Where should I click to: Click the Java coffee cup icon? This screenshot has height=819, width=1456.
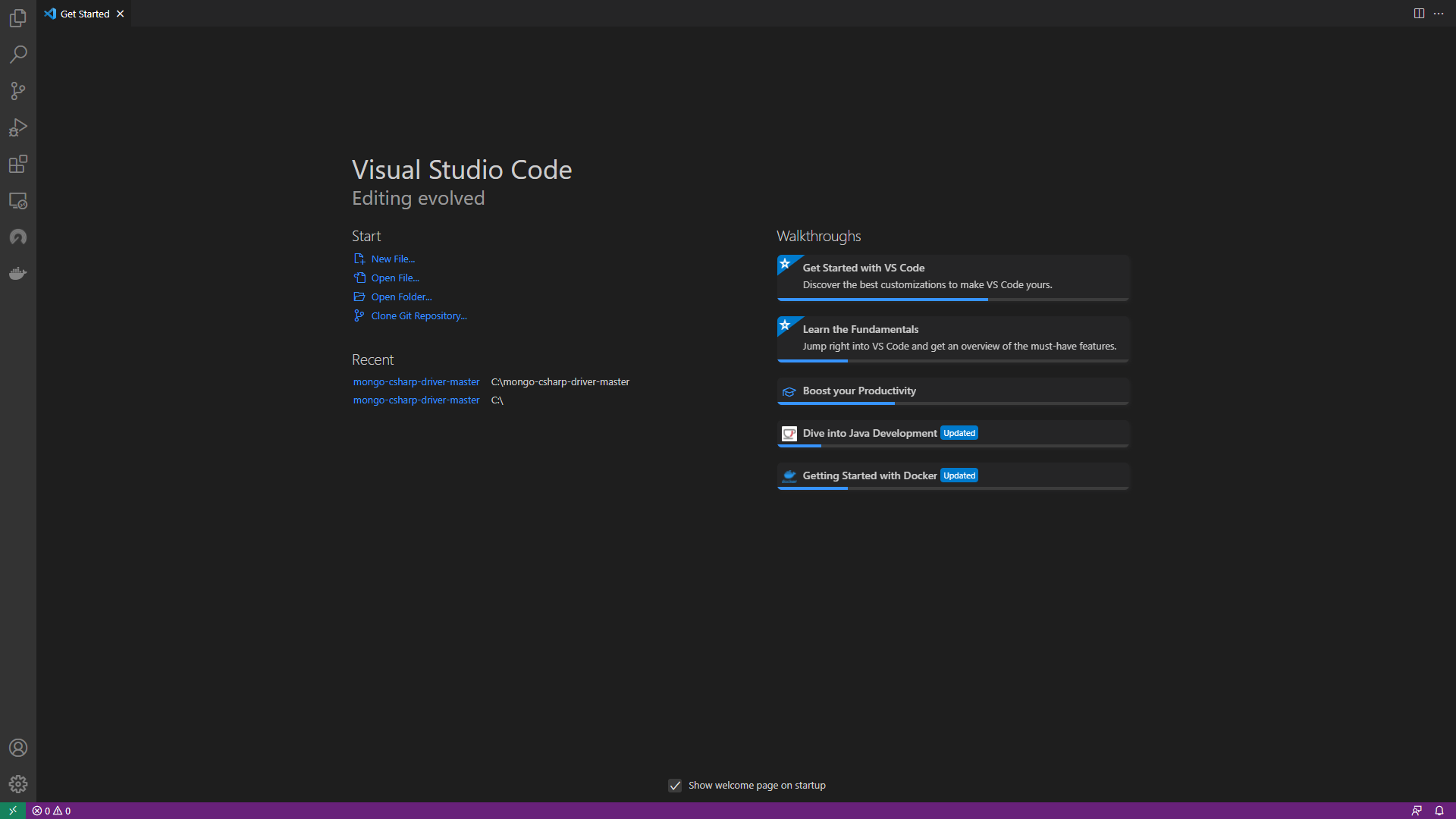789,434
